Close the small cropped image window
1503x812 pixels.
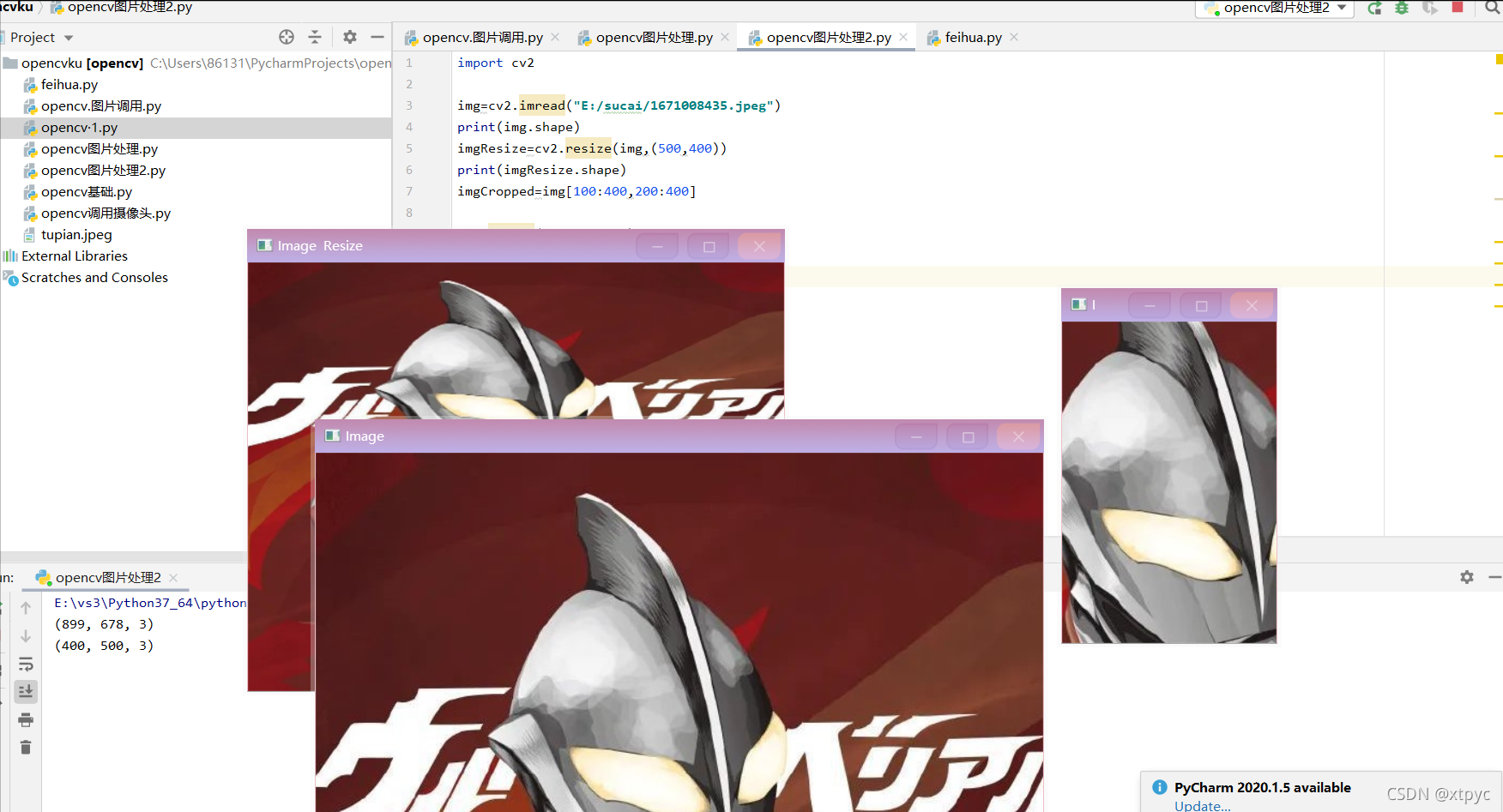point(1252,305)
